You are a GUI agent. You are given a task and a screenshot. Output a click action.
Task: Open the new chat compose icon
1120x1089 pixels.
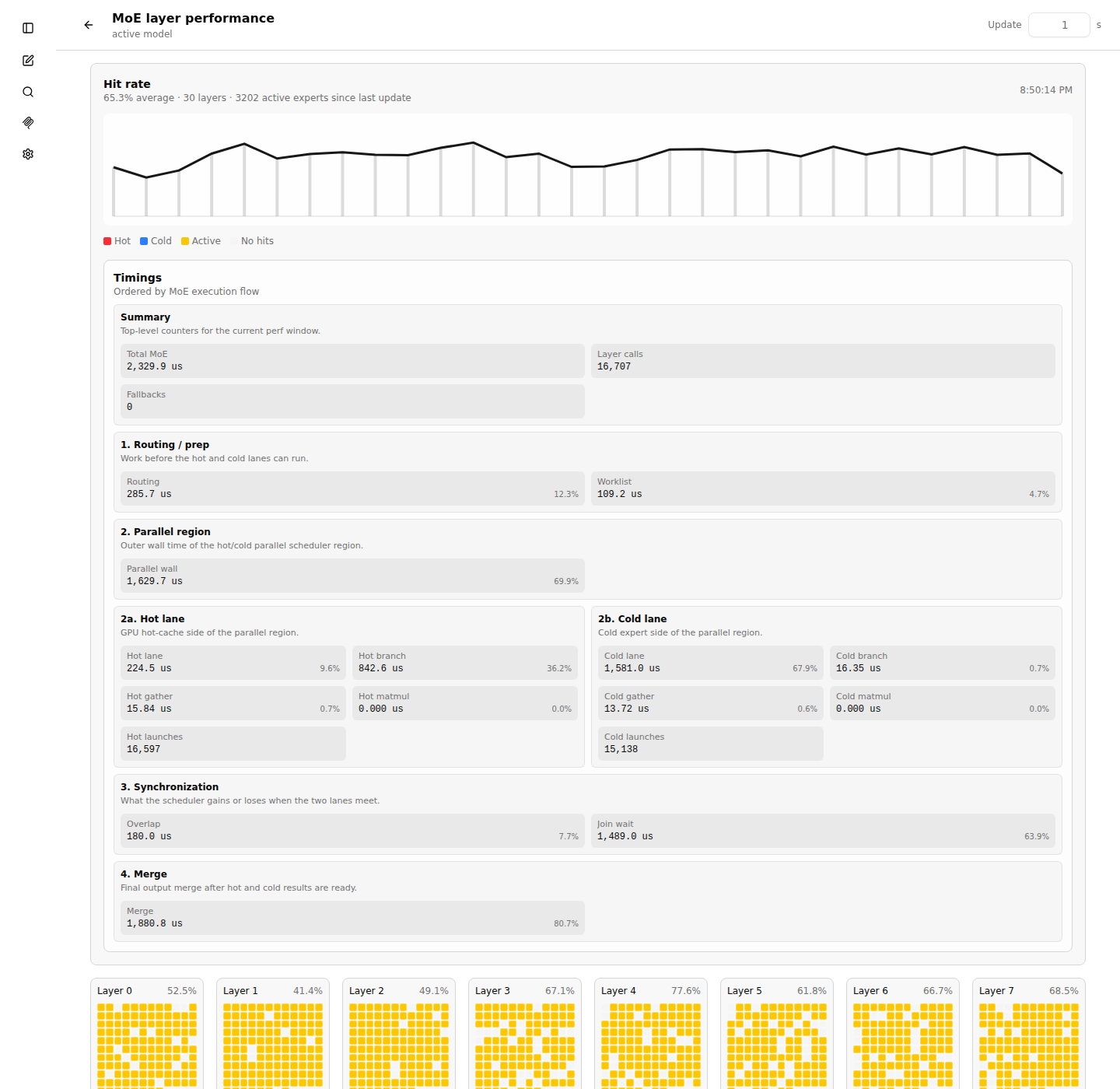click(x=28, y=60)
